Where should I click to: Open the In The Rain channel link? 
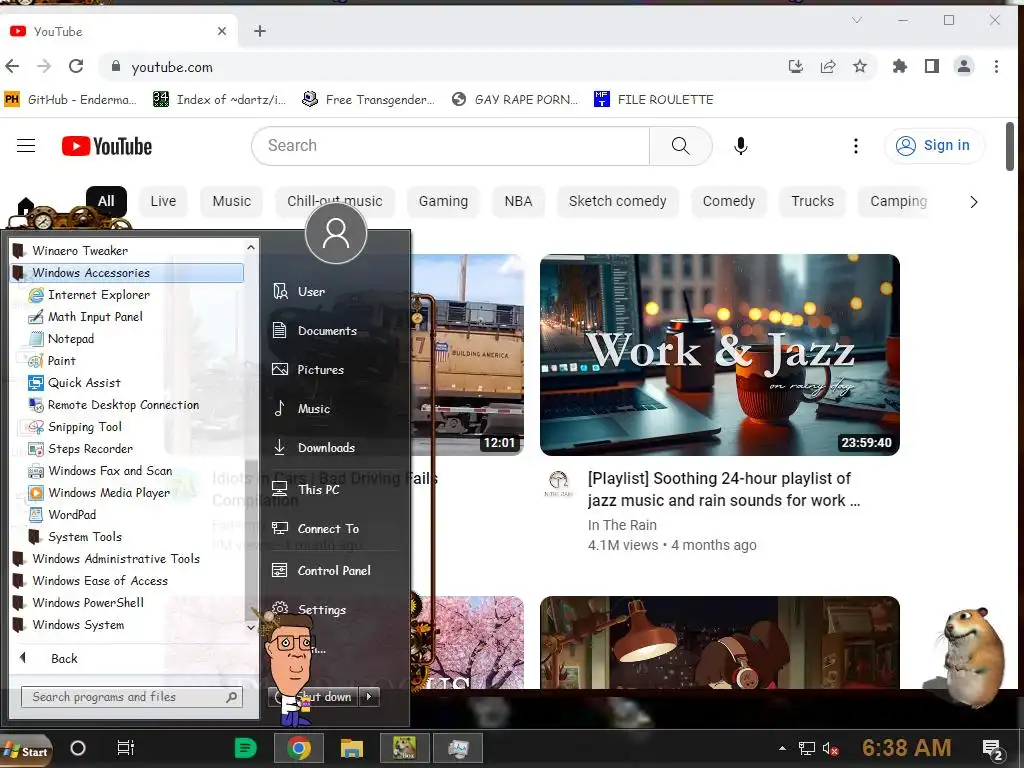[622, 525]
